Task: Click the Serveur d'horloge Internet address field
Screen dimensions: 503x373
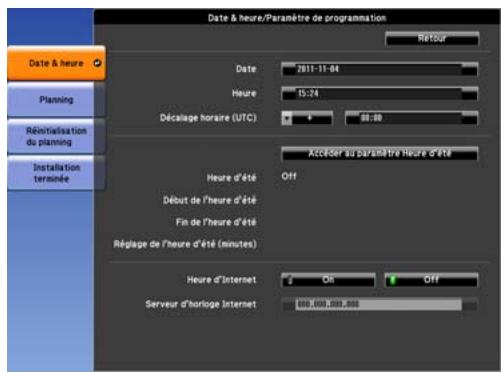Action: tap(379, 304)
